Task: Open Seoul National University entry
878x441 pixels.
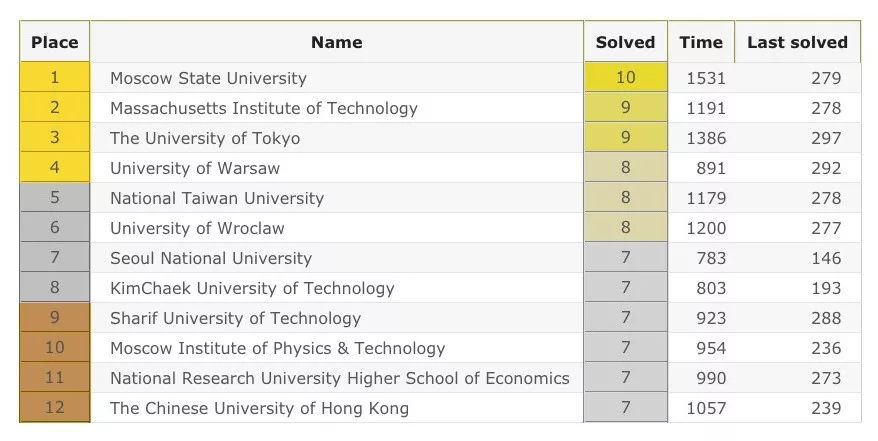Action: 211,258
